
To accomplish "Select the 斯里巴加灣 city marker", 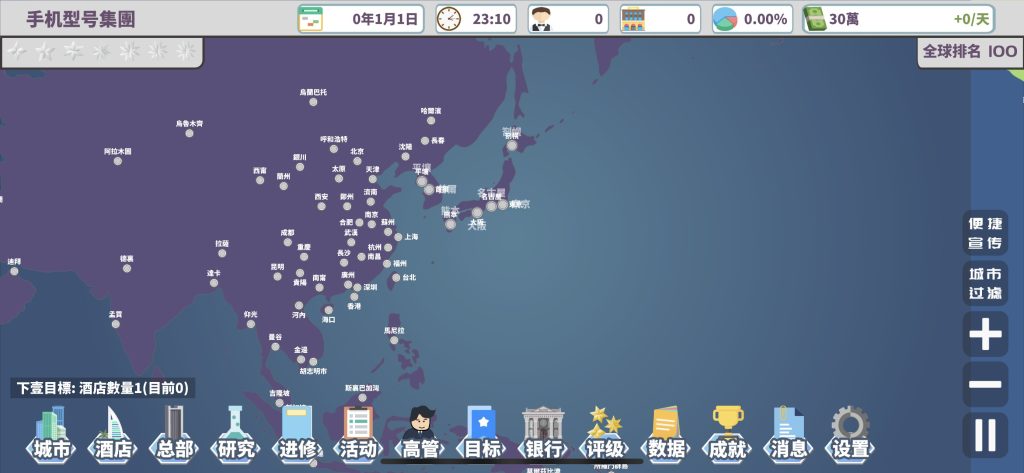I will [x=362, y=398].
